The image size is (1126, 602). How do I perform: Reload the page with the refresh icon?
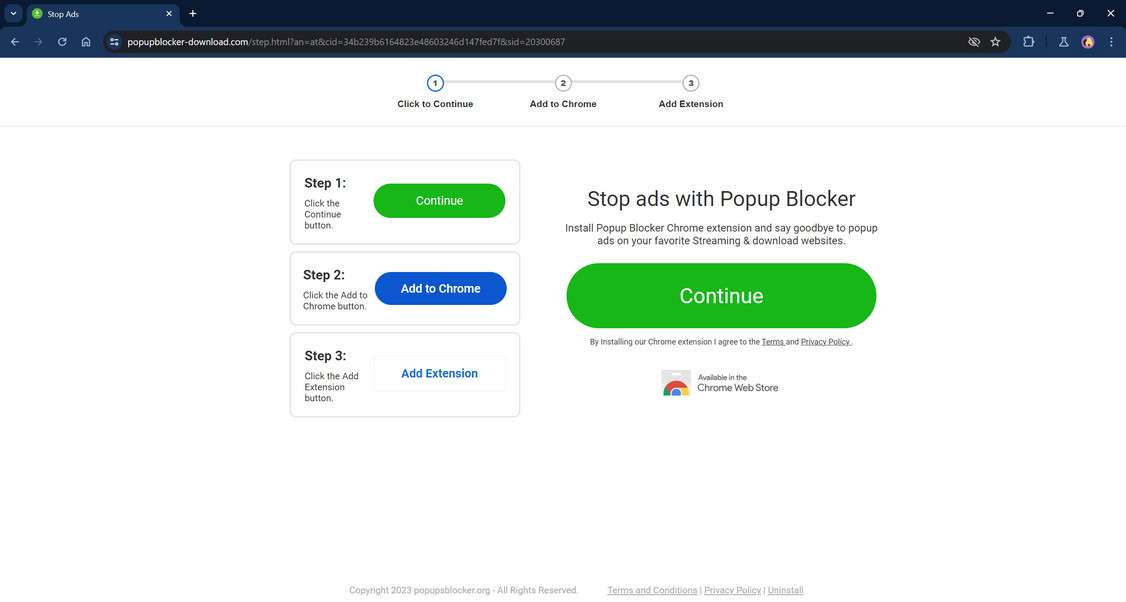pos(61,41)
